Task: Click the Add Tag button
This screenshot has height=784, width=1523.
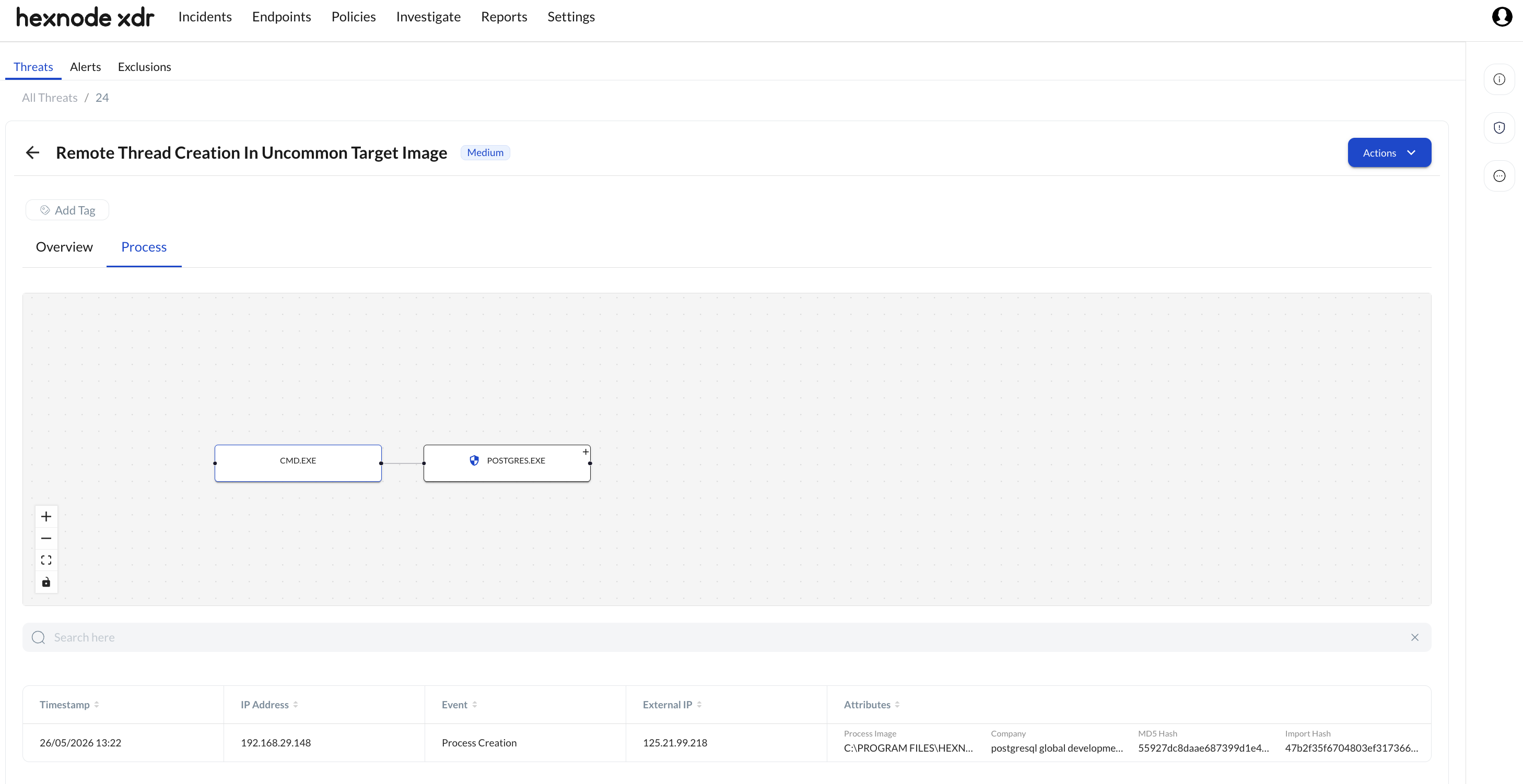Action: pyautogui.click(x=67, y=210)
